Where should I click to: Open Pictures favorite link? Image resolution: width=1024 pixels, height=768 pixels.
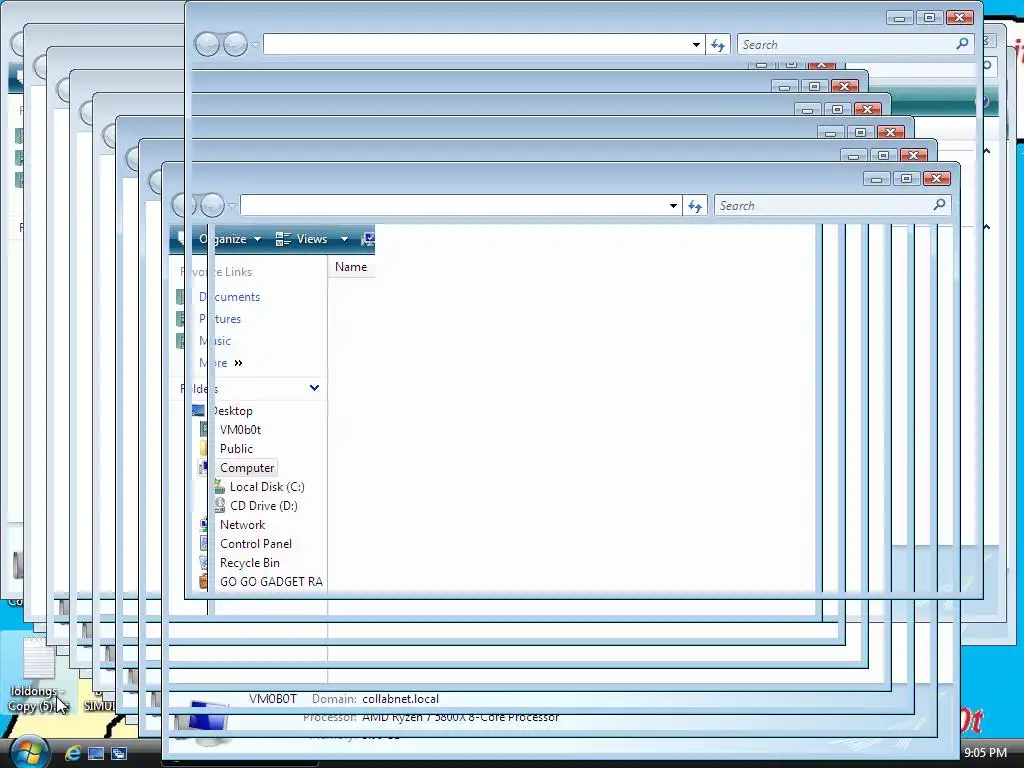pyautogui.click(x=220, y=319)
